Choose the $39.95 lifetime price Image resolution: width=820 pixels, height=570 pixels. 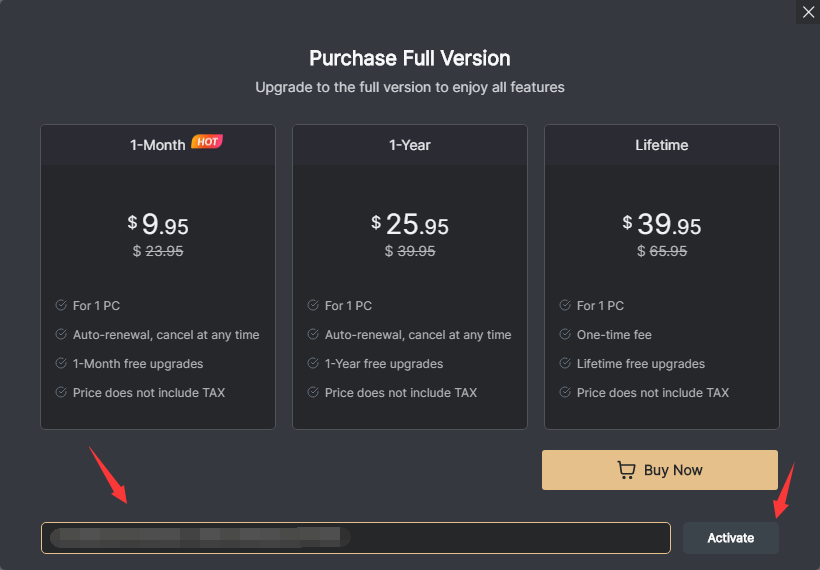[662, 224]
